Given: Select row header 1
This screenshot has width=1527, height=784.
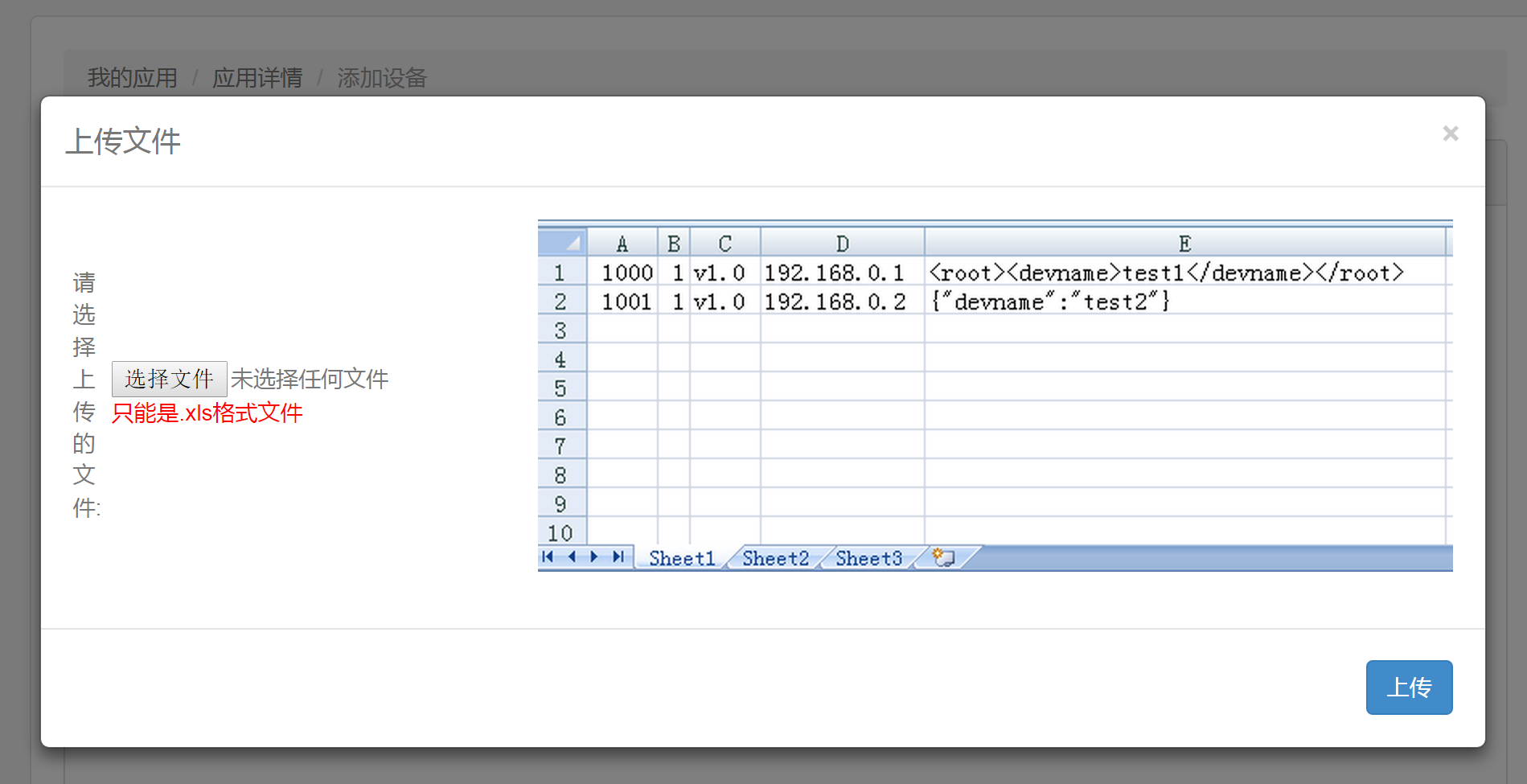Looking at the screenshot, I should click(x=560, y=273).
